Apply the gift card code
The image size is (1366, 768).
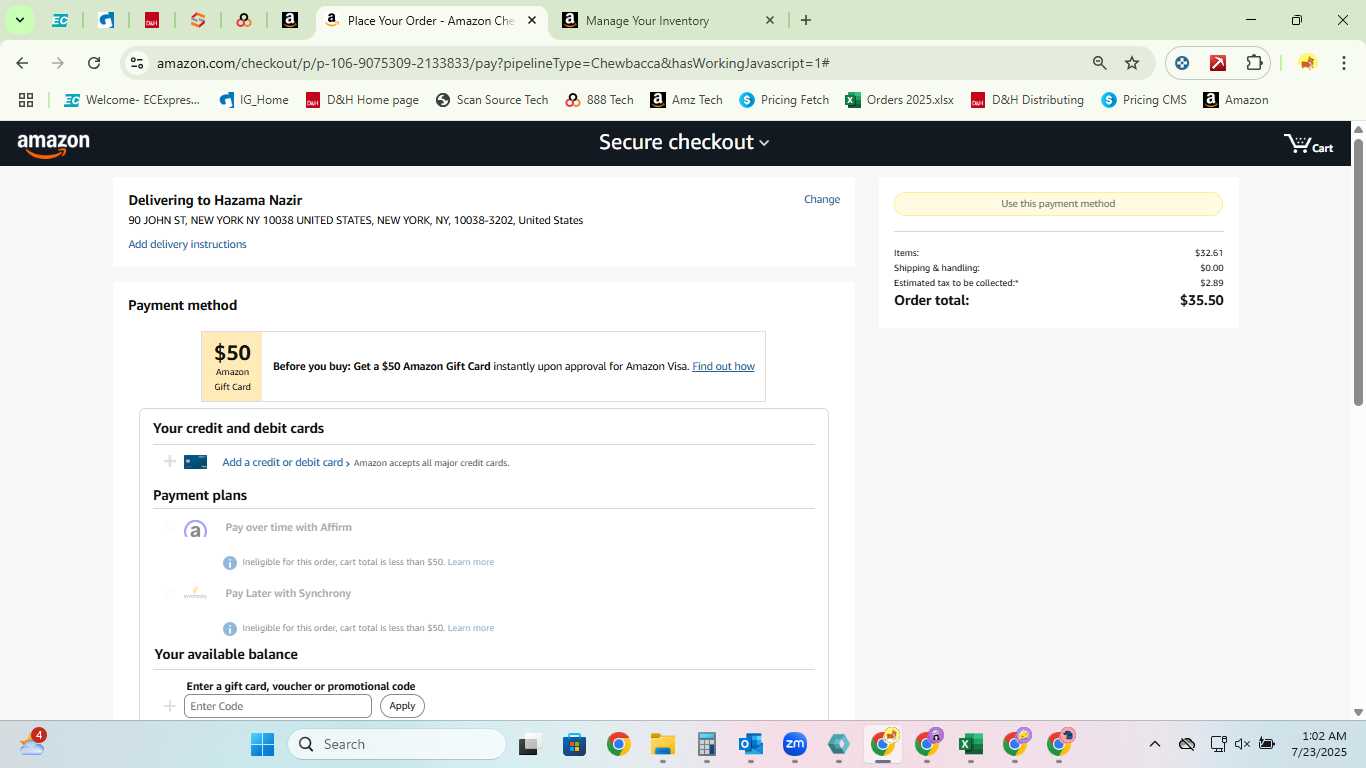point(402,706)
